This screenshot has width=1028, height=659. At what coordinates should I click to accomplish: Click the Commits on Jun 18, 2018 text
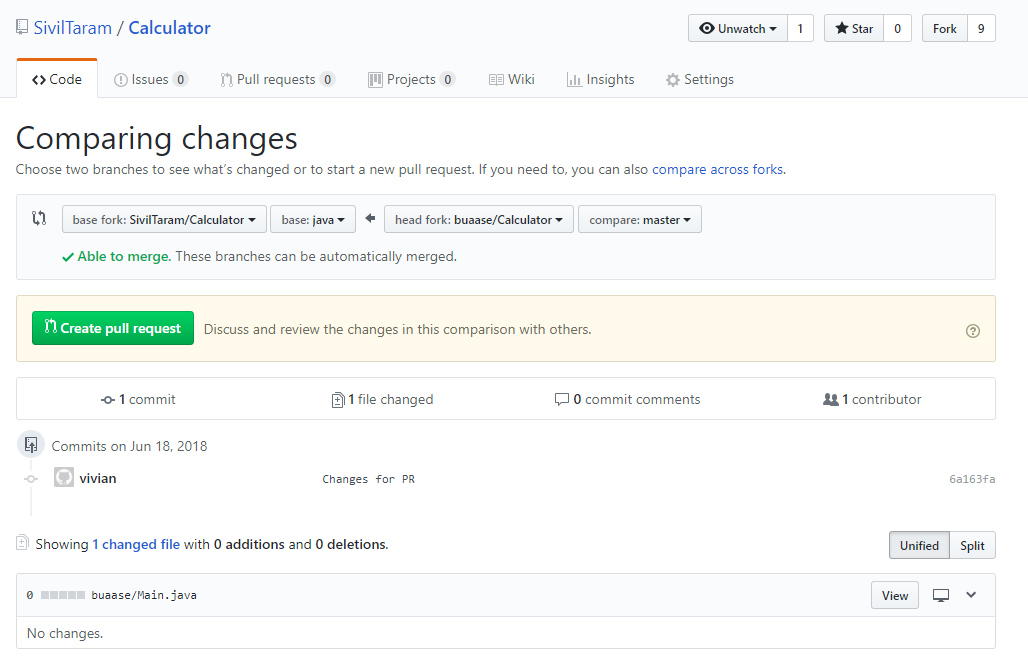(129, 447)
